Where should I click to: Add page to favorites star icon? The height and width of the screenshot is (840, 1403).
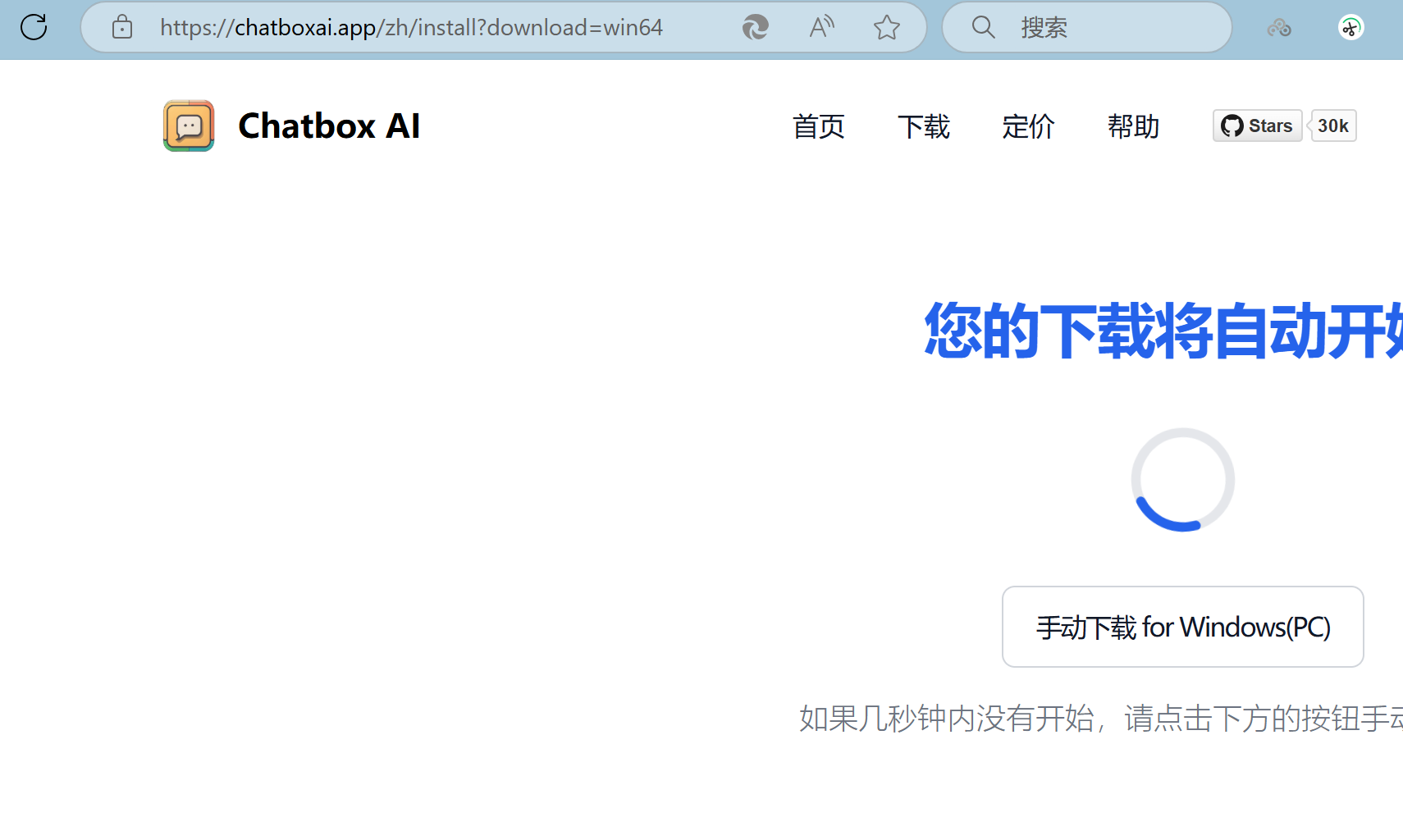click(x=887, y=27)
